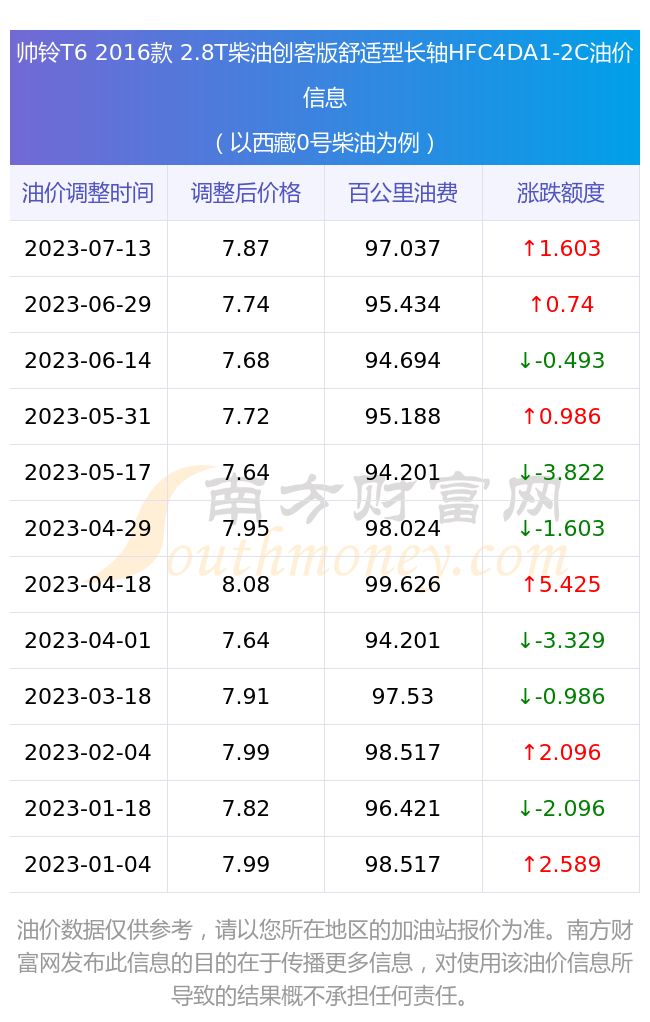Click fuel cost 94.201 in 2023-04-01 row

(403, 641)
